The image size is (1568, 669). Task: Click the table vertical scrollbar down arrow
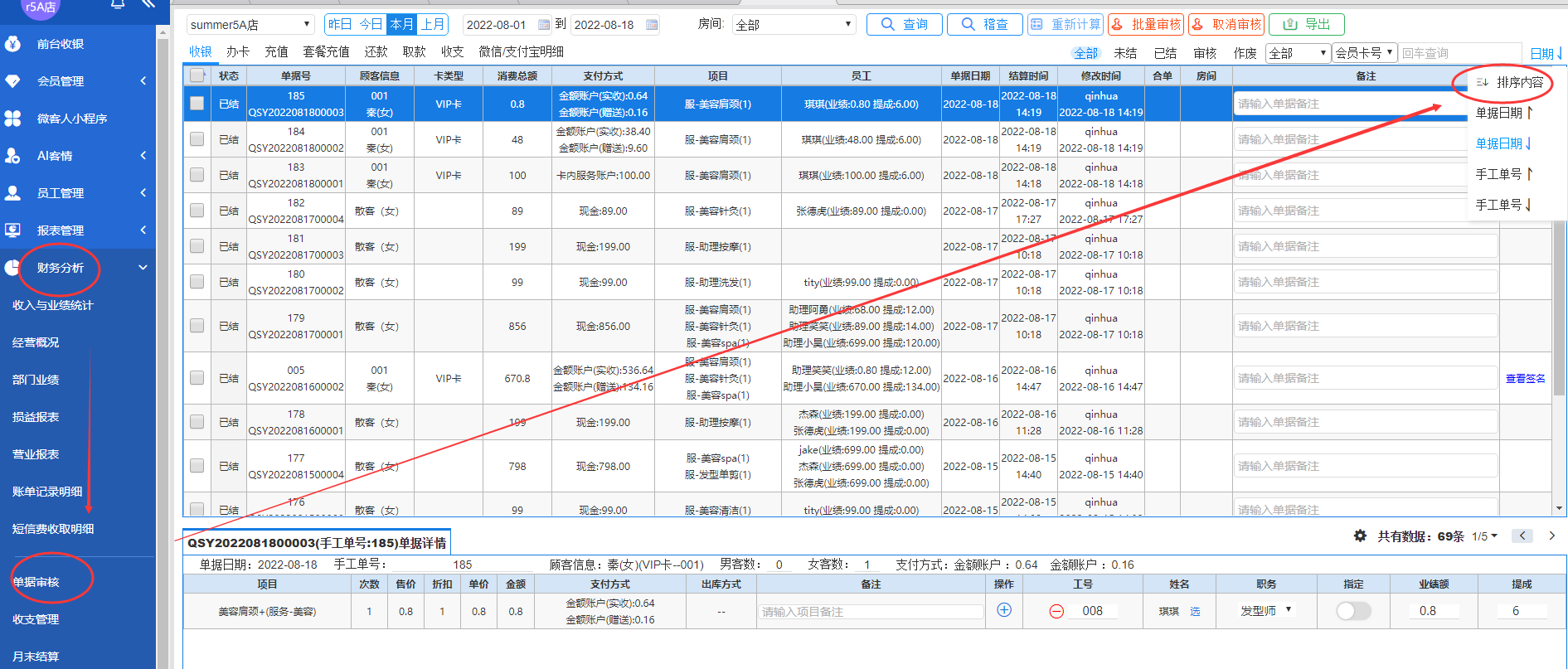point(1560,508)
